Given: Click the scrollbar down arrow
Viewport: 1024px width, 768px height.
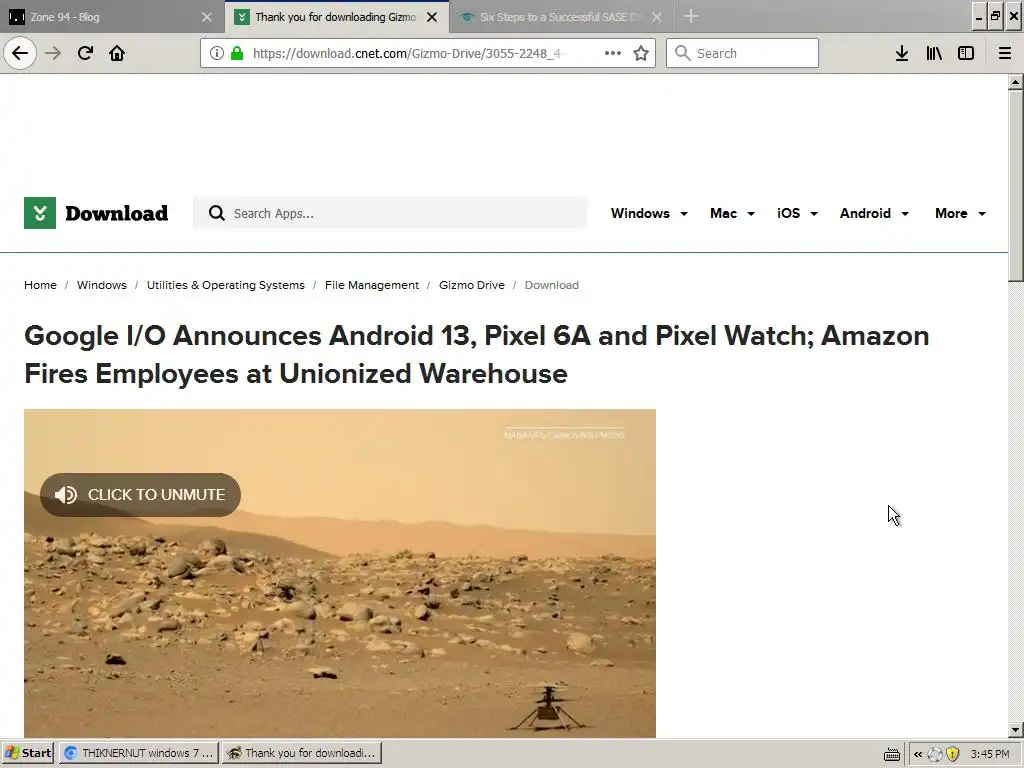Looking at the screenshot, I should coord(1015,730).
